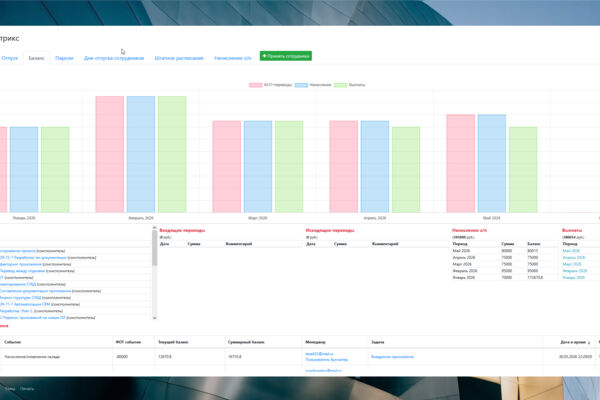The image size is (600, 400).
Task: Open the Март link under Выплаты
Action: tap(572, 264)
